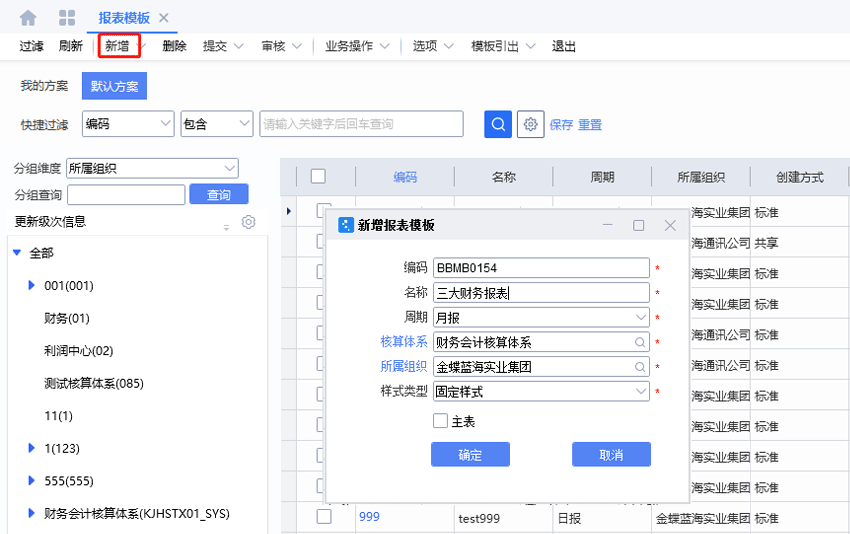Sort by the 编码 column header
Viewport: 850px width, 534px height.
(x=405, y=177)
